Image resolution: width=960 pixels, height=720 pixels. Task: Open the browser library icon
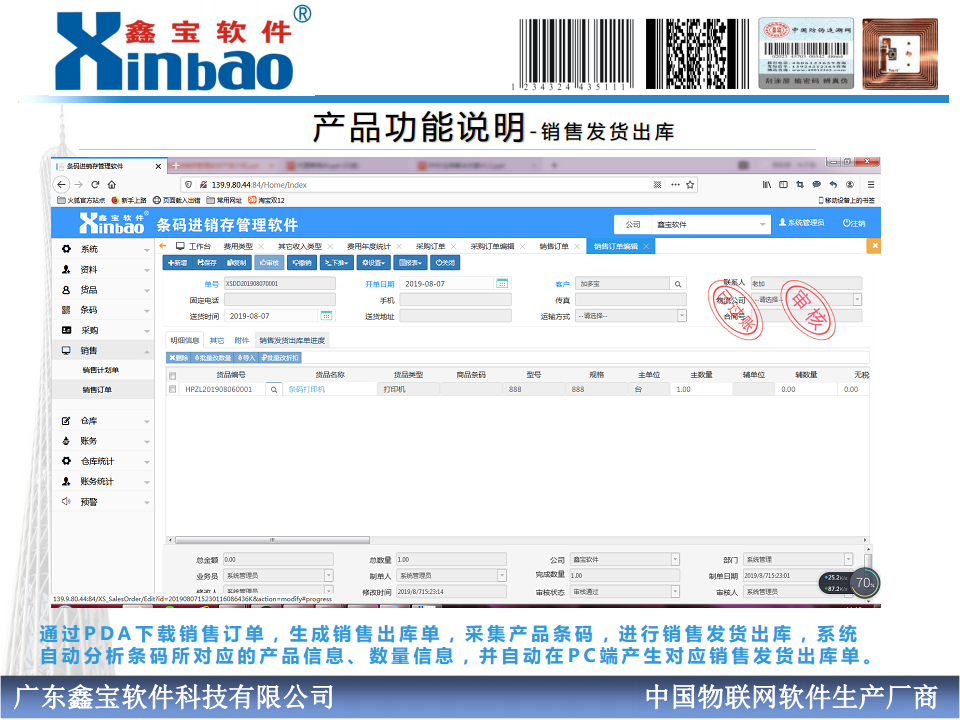coord(767,184)
